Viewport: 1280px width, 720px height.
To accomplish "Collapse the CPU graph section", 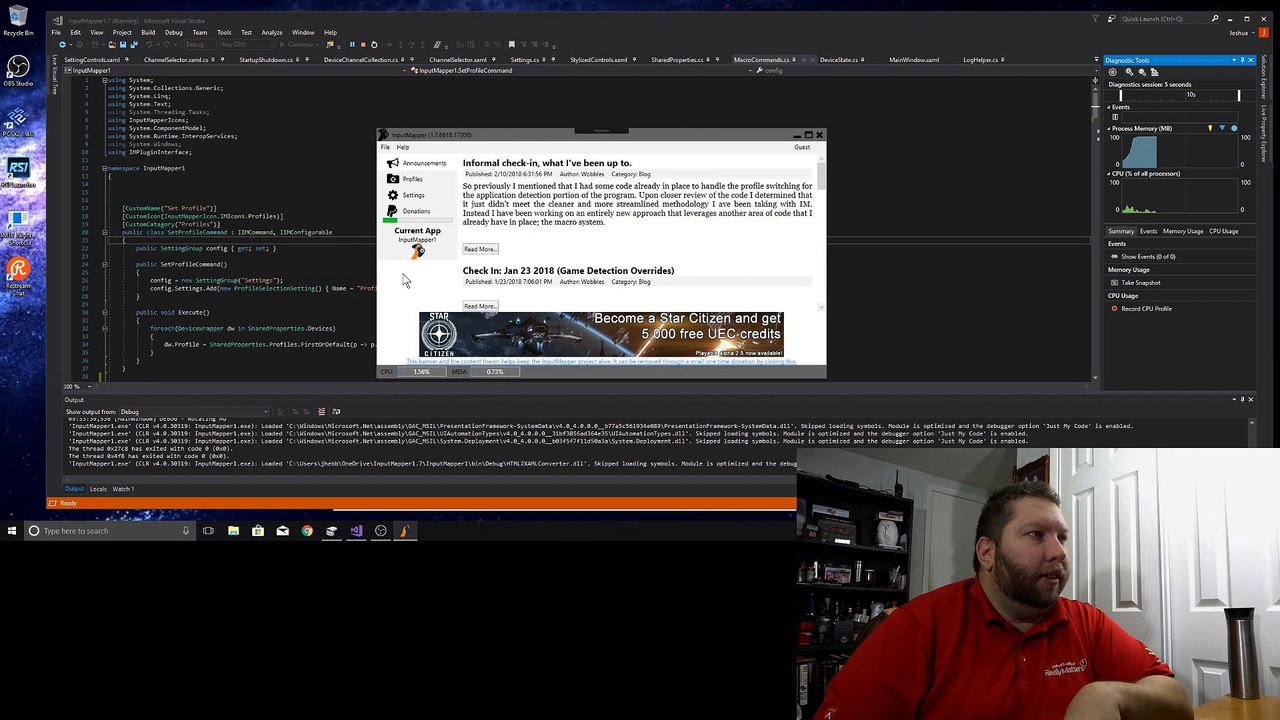I will pyautogui.click(x=1109, y=174).
